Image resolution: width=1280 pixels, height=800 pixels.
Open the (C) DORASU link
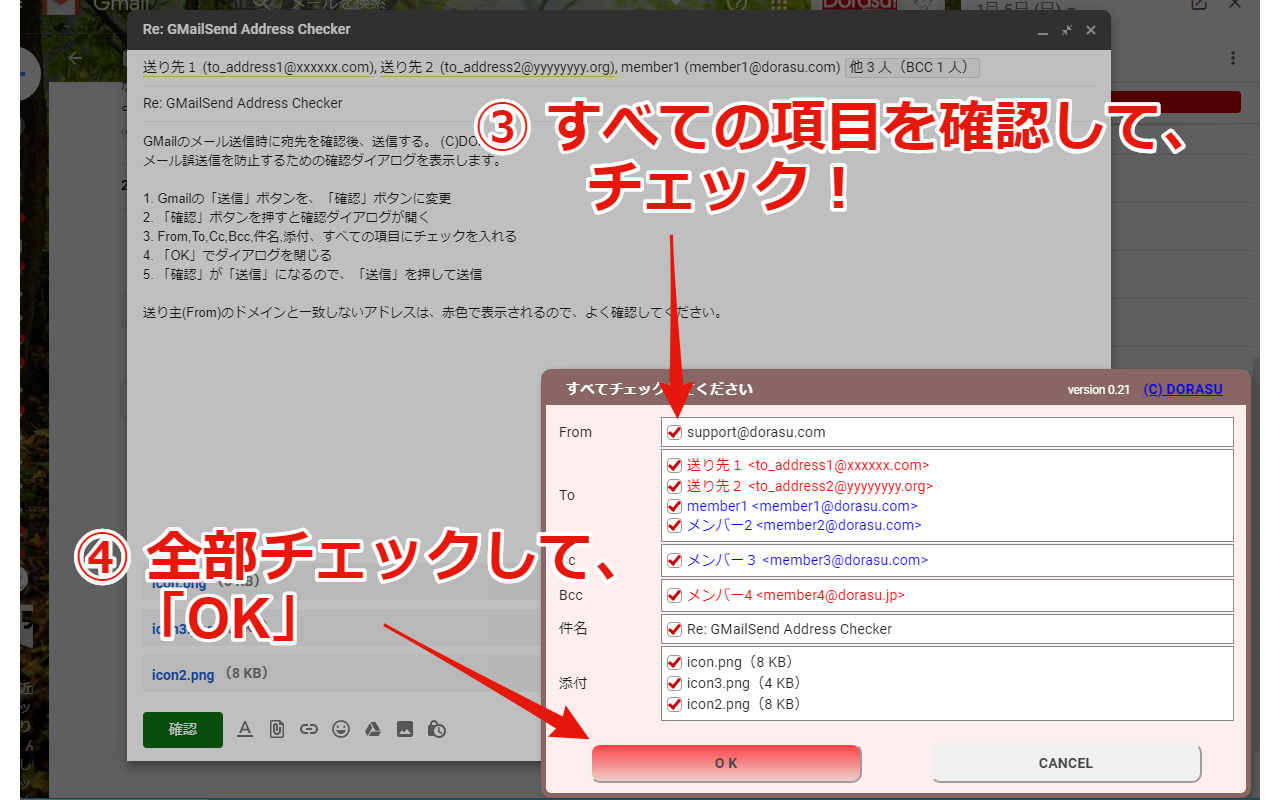(1183, 389)
